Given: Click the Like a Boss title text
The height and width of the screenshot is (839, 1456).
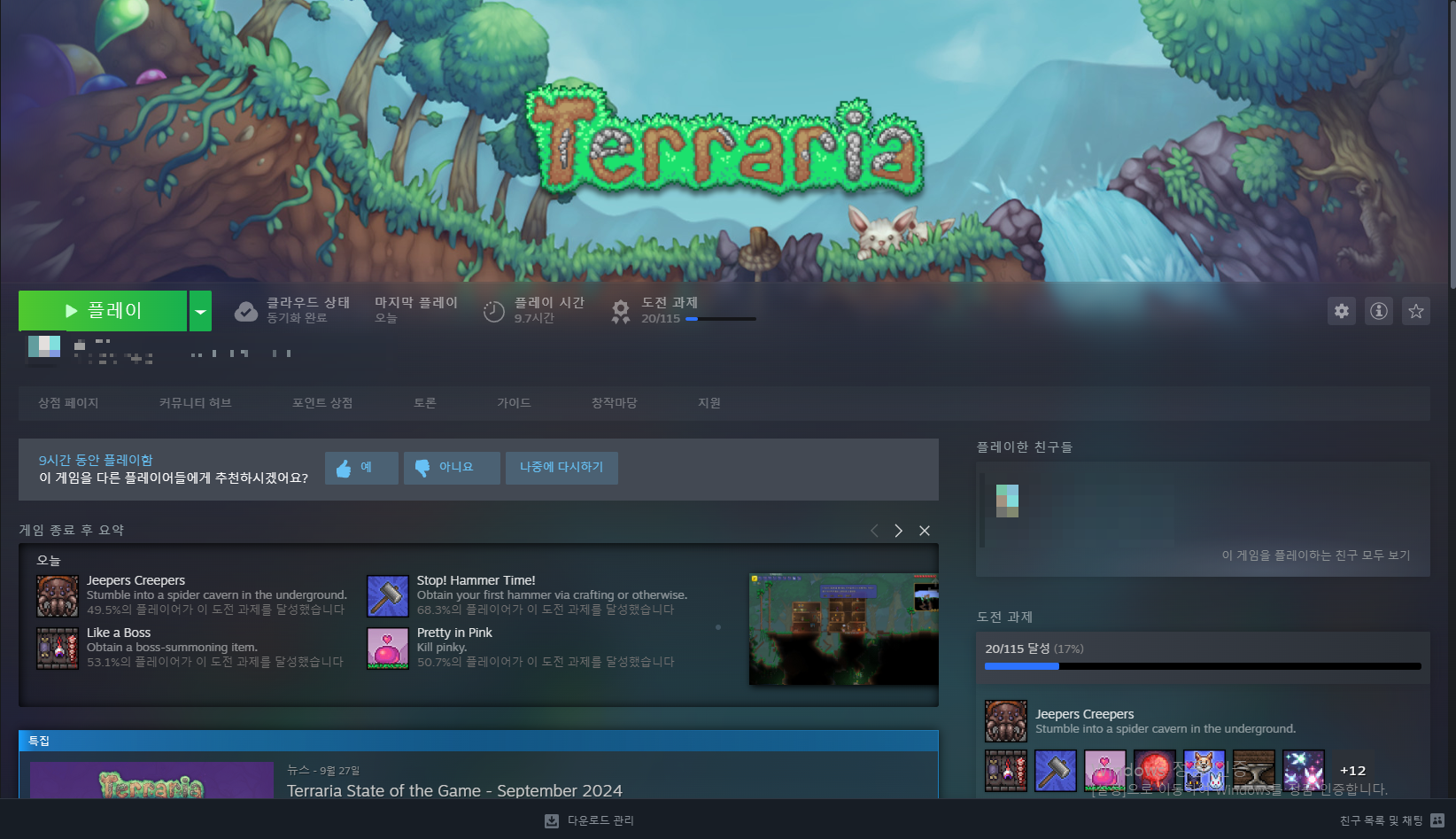Looking at the screenshot, I should point(119,633).
